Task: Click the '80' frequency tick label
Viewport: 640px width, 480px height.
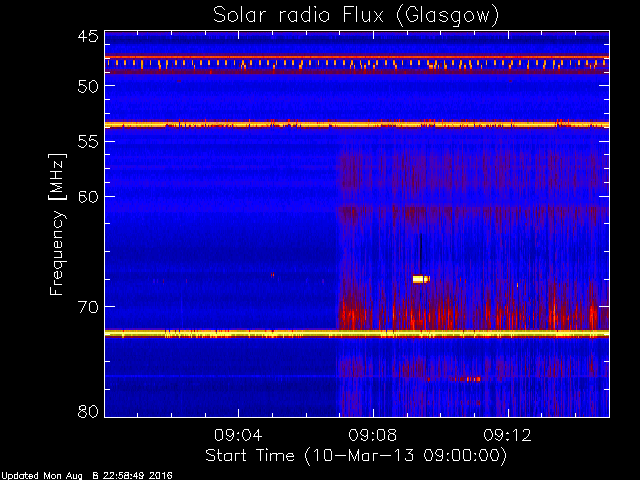Action: click(x=88, y=411)
